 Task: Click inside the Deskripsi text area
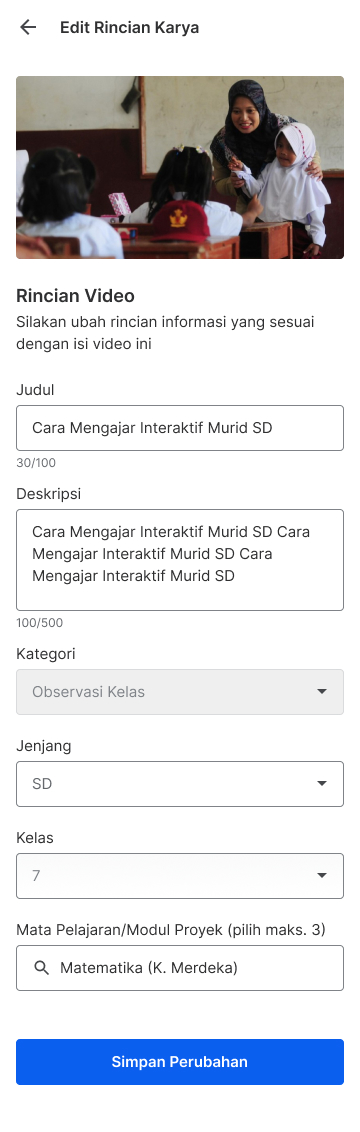[180, 560]
